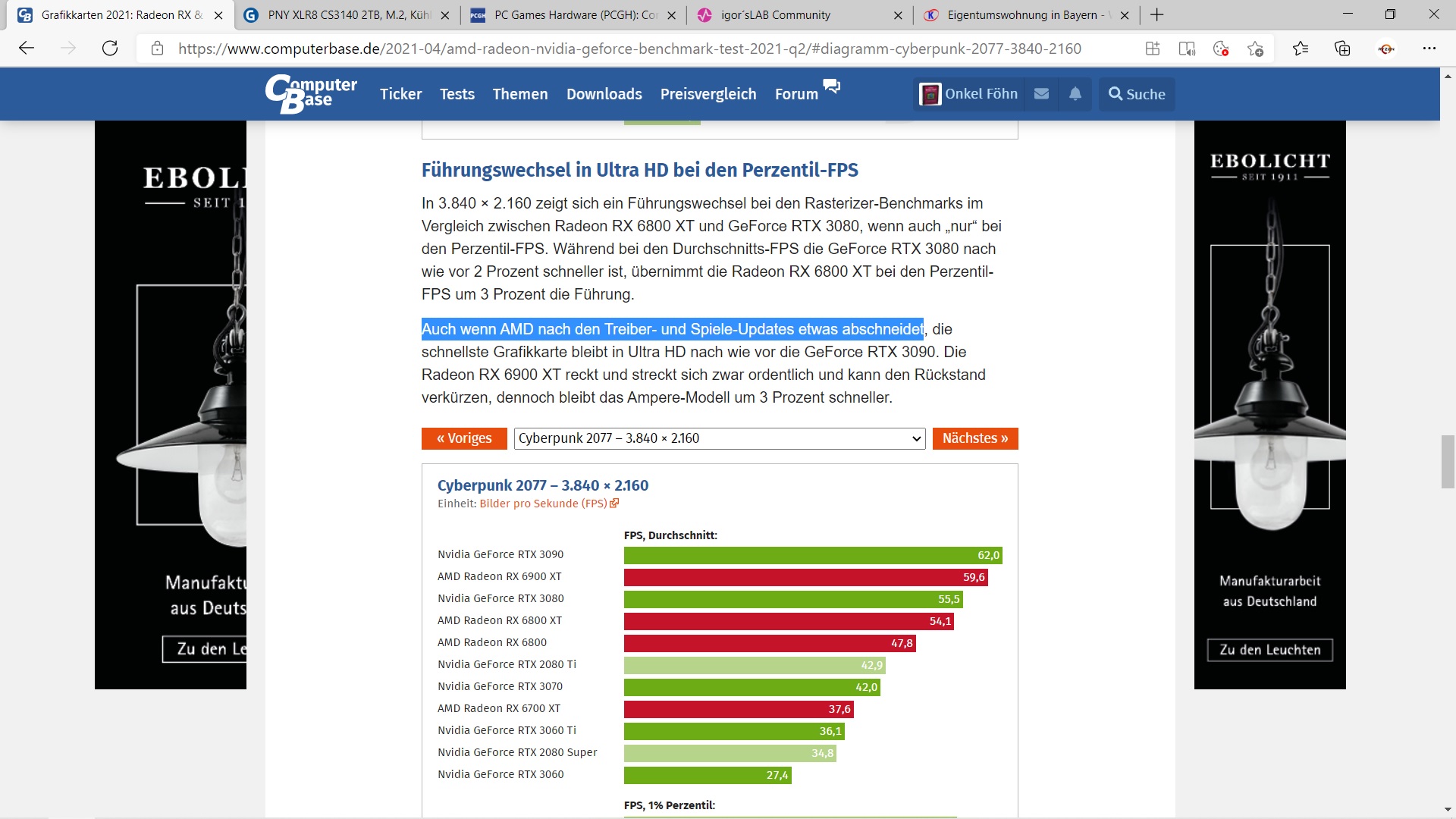The height and width of the screenshot is (819, 1456).
Task: Switch to the PNY XLR8 CS3140 tab
Action: (347, 15)
